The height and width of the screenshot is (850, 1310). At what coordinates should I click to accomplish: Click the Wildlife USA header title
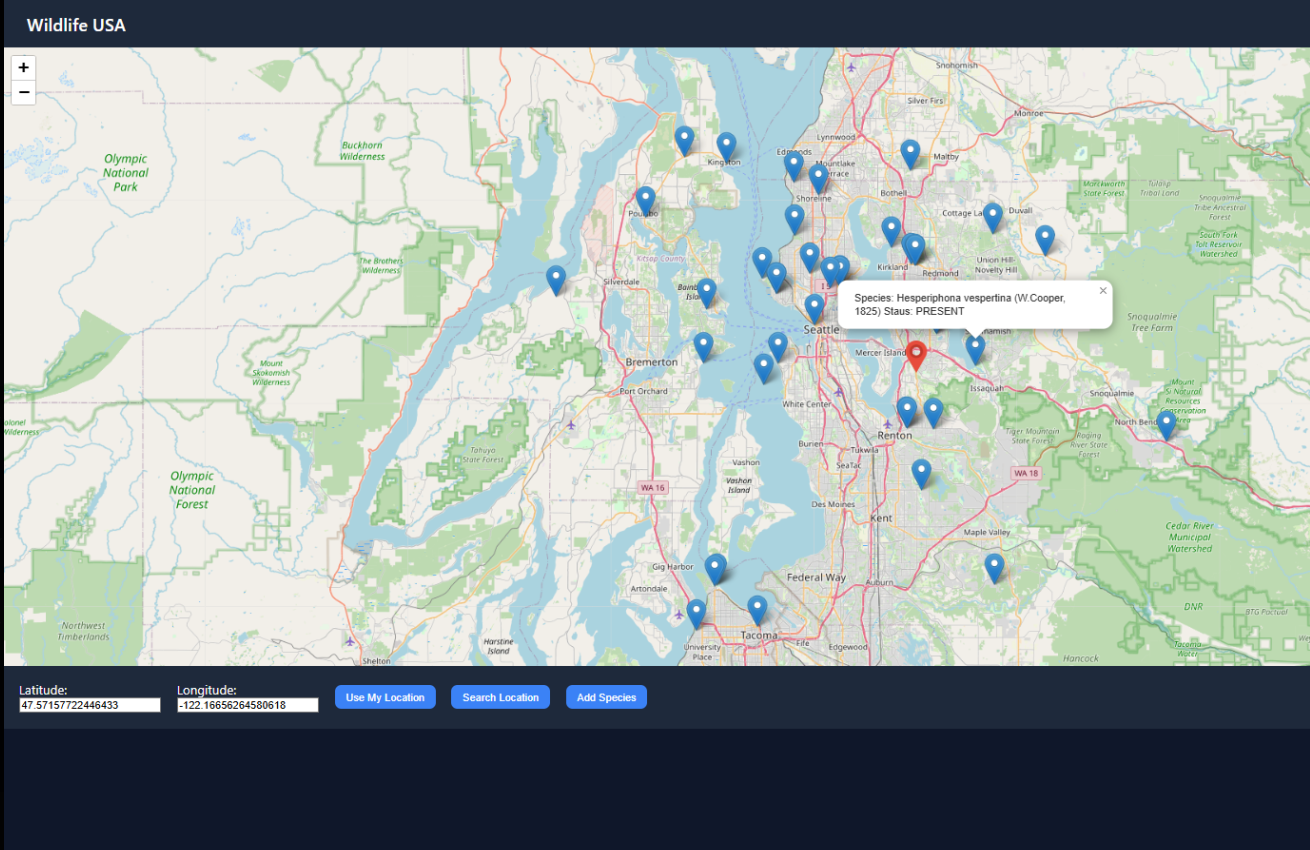click(76, 25)
